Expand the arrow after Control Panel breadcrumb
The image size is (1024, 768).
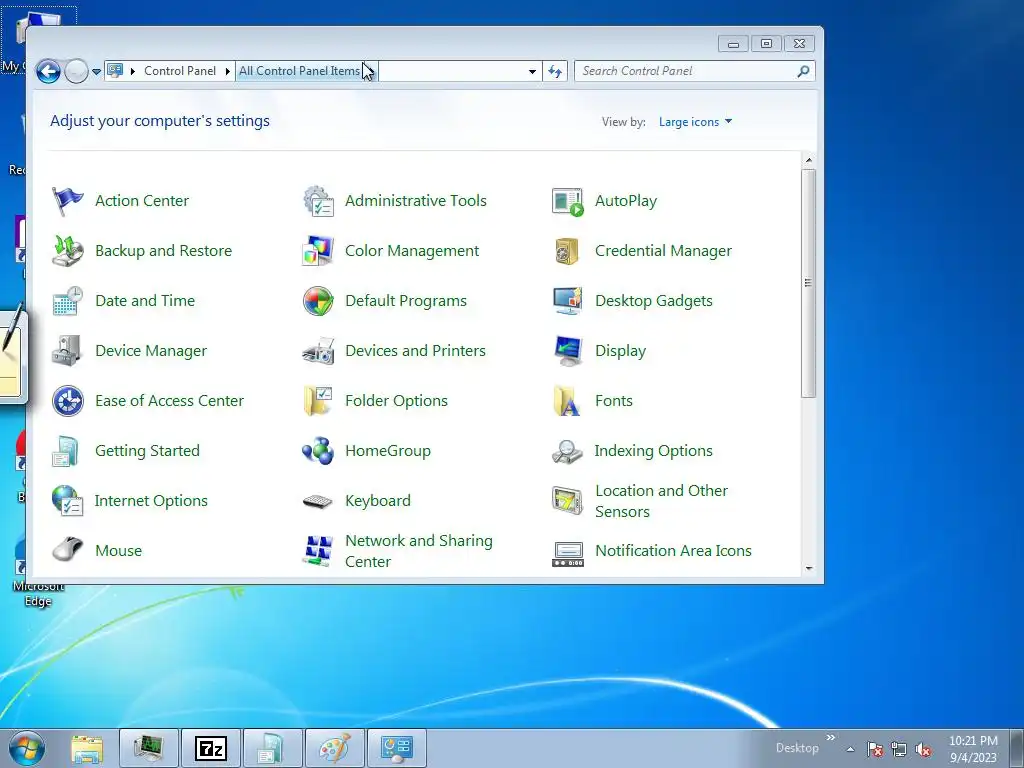point(228,71)
